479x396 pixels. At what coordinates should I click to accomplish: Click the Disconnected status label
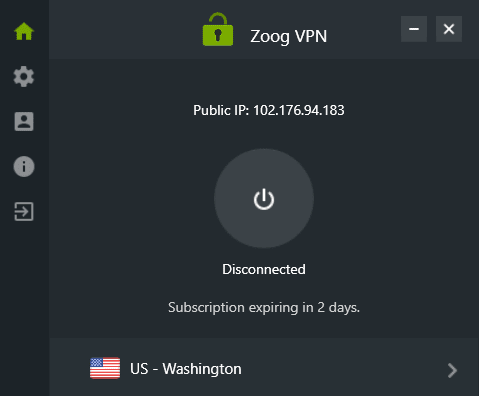(264, 269)
